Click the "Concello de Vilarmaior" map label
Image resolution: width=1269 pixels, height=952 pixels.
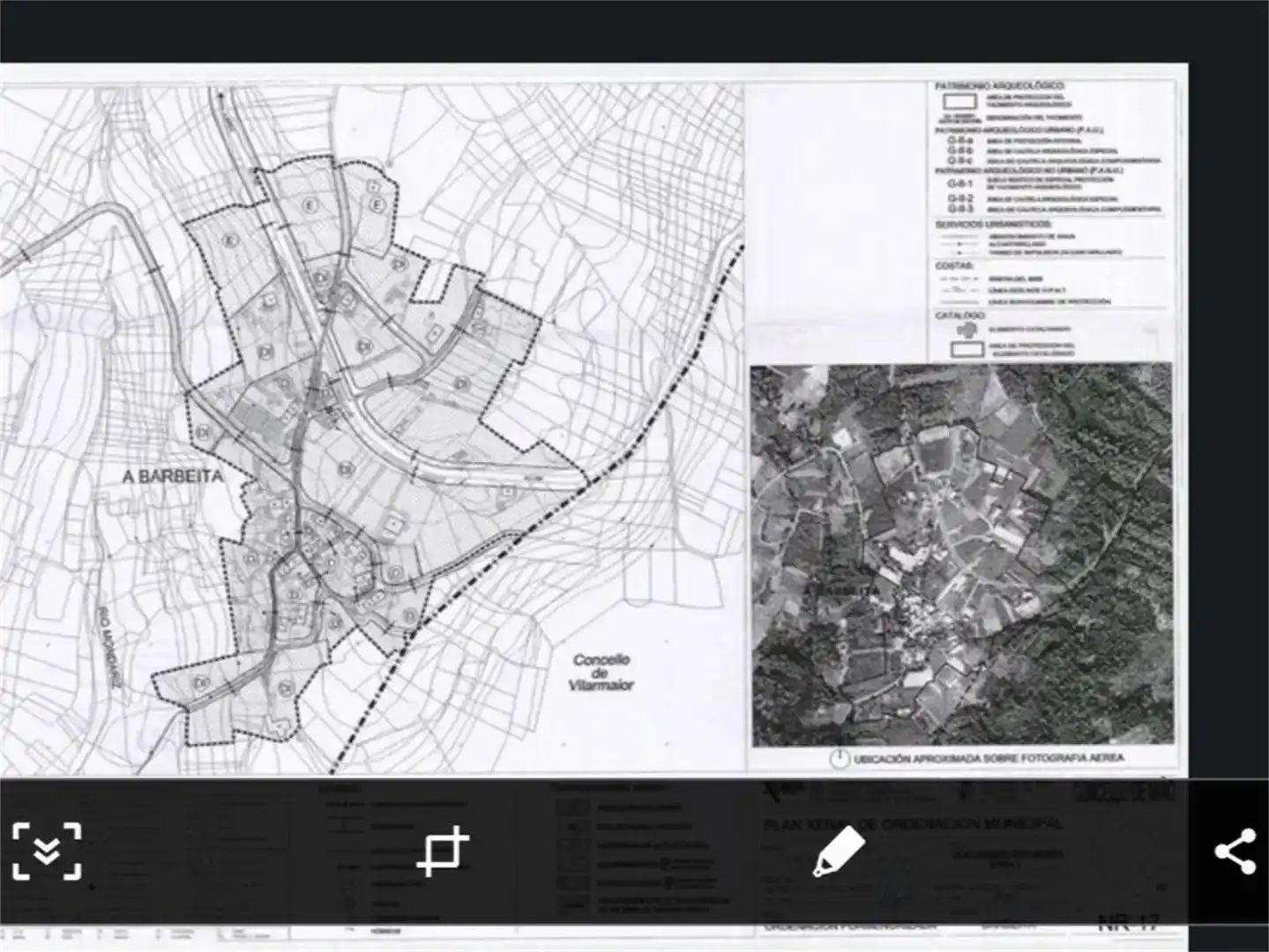(x=601, y=672)
